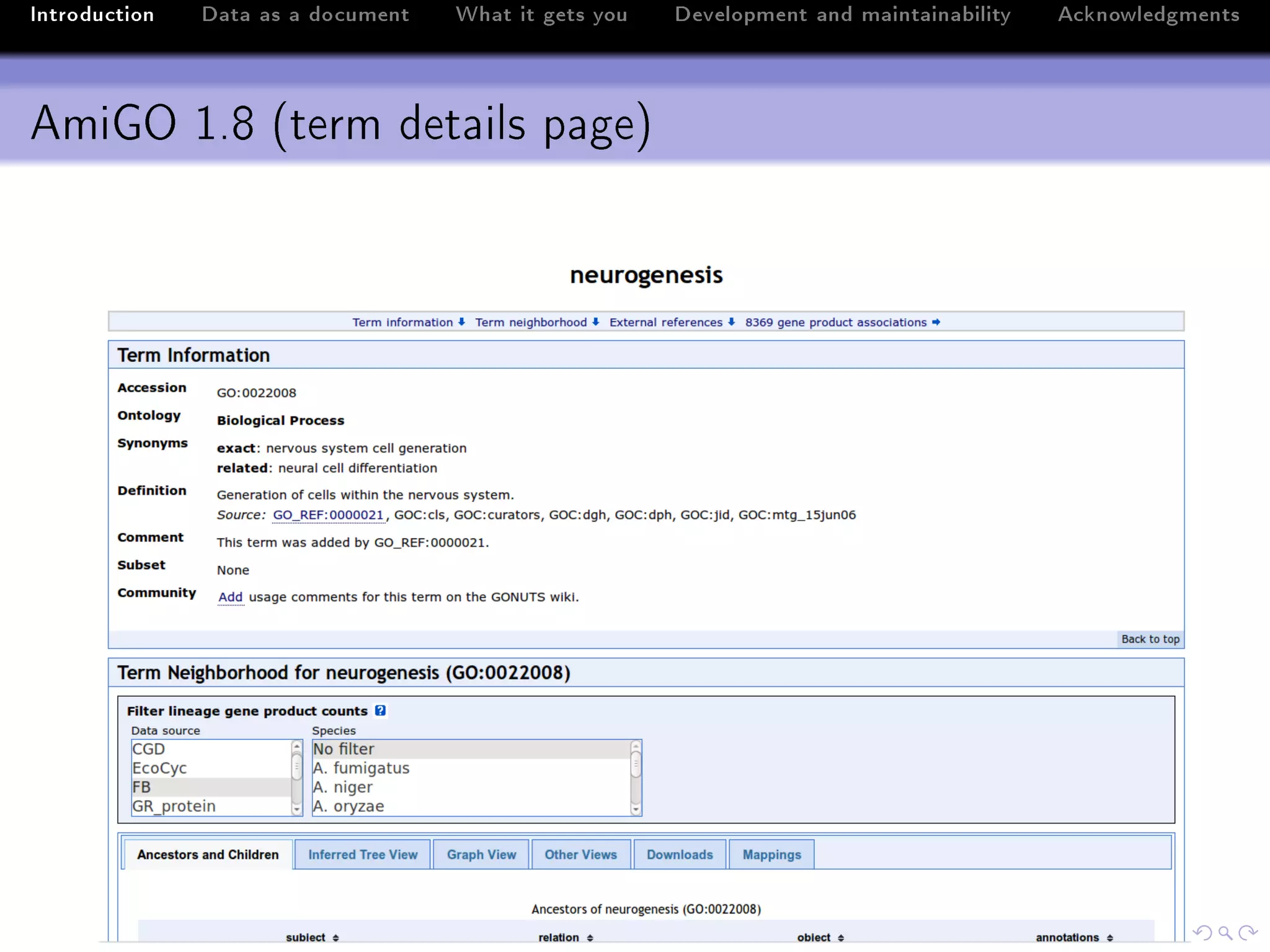Click Biological Process ontology value

click(x=280, y=420)
